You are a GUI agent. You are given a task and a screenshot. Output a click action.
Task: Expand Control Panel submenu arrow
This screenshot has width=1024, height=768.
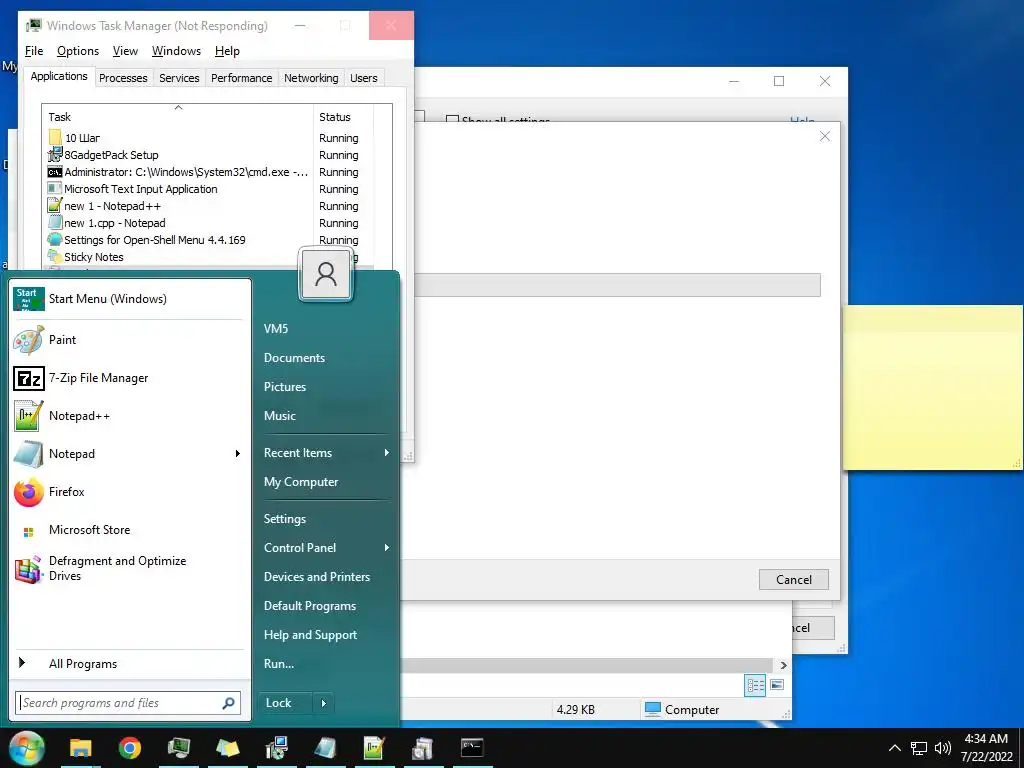click(x=387, y=547)
